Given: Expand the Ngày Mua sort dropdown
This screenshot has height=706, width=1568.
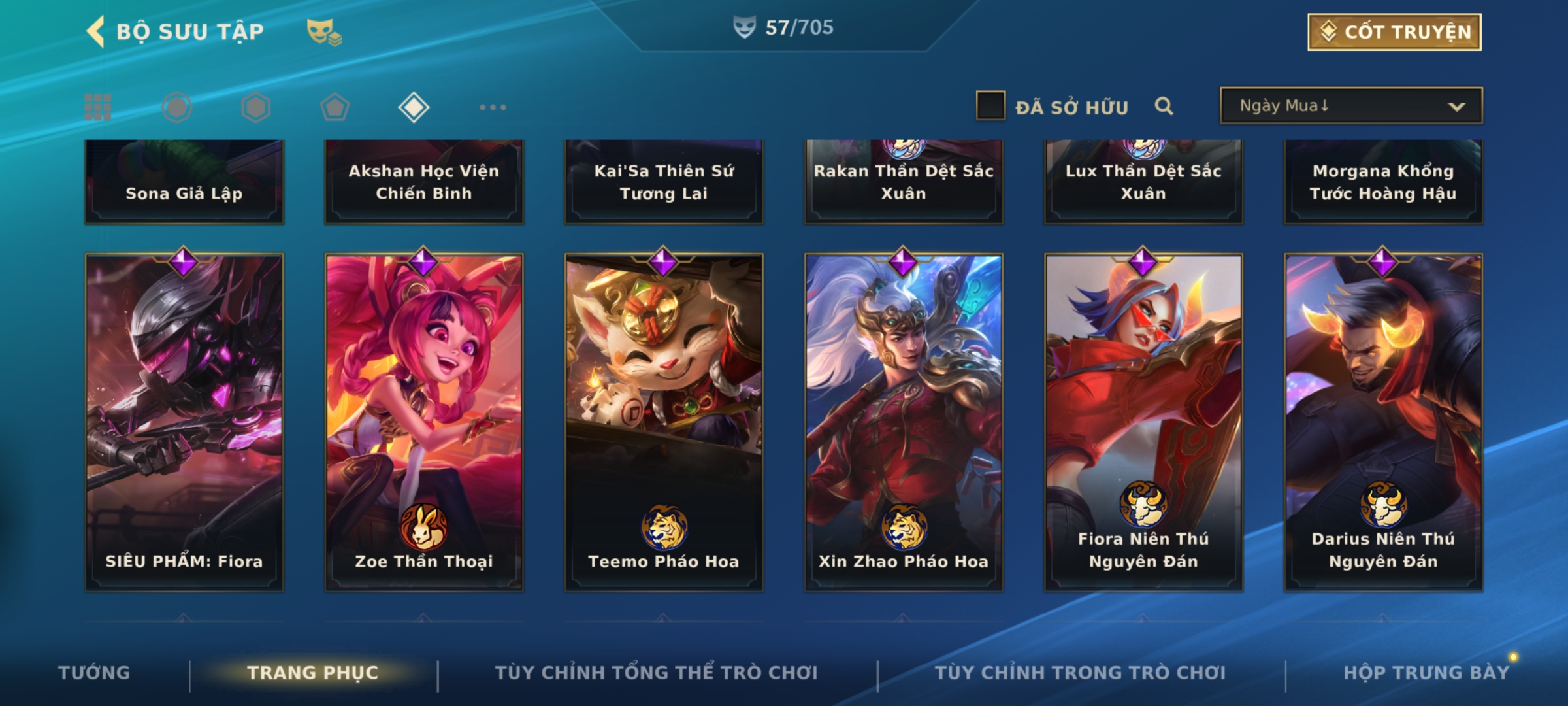Looking at the screenshot, I should coord(1351,105).
